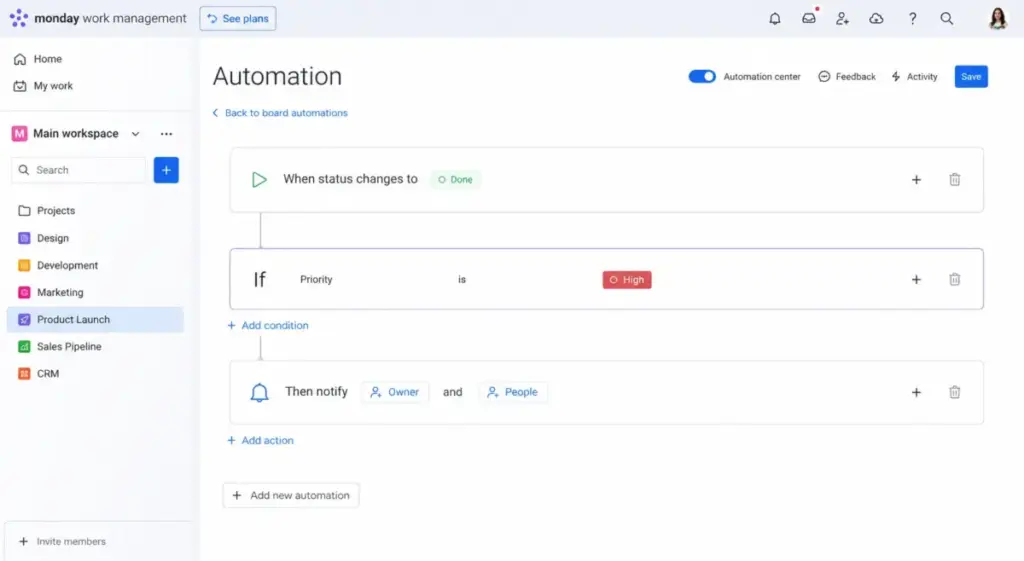The width and height of the screenshot is (1024, 561).
Task: Delete the 'When status changes to' trigger
Action: 955,180
